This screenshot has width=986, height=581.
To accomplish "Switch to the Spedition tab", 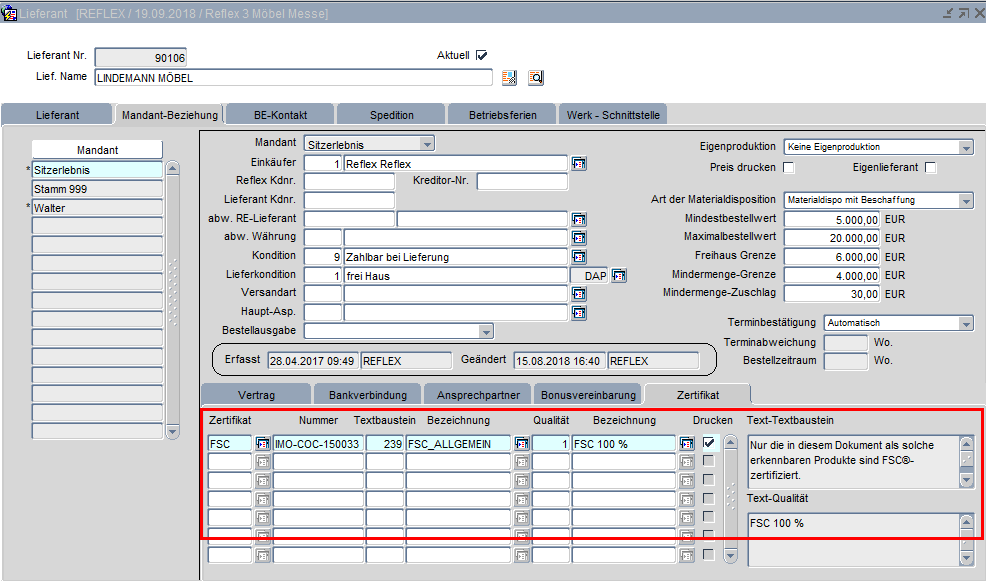I will [391, 115].
